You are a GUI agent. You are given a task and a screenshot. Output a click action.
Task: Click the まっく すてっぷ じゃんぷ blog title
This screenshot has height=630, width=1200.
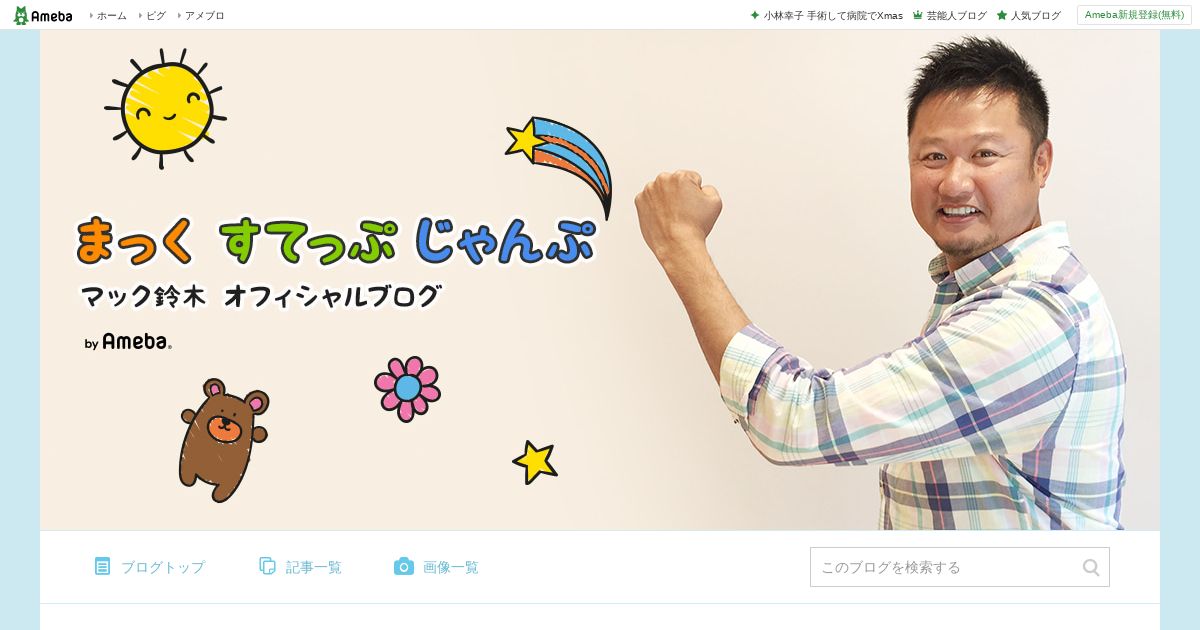pyautogui.click(x=336, y=241)
